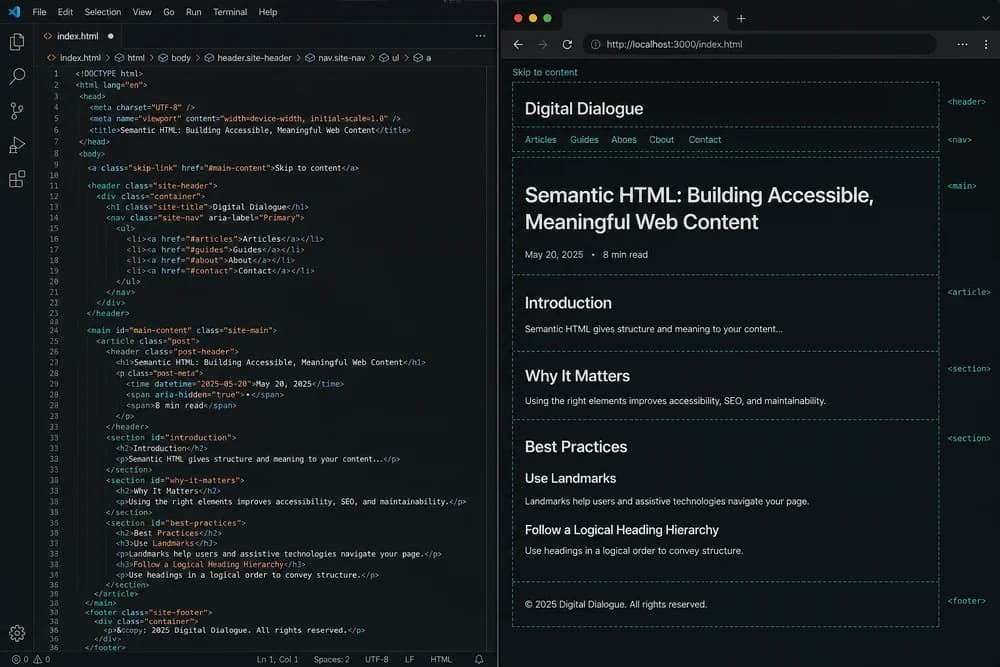
Task: Open the File menu
Action: pyautogui.click(x=40, y=11)
